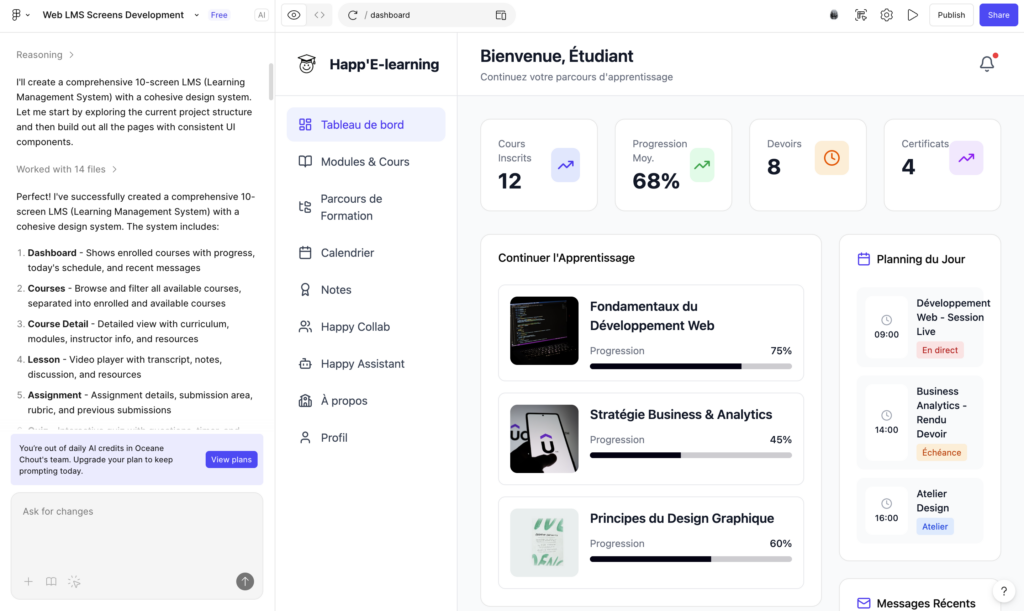Image resolution: width=1024 pixels, height=611 pixels.
Task: Click the play preview icon
Action: coord(912,15)
